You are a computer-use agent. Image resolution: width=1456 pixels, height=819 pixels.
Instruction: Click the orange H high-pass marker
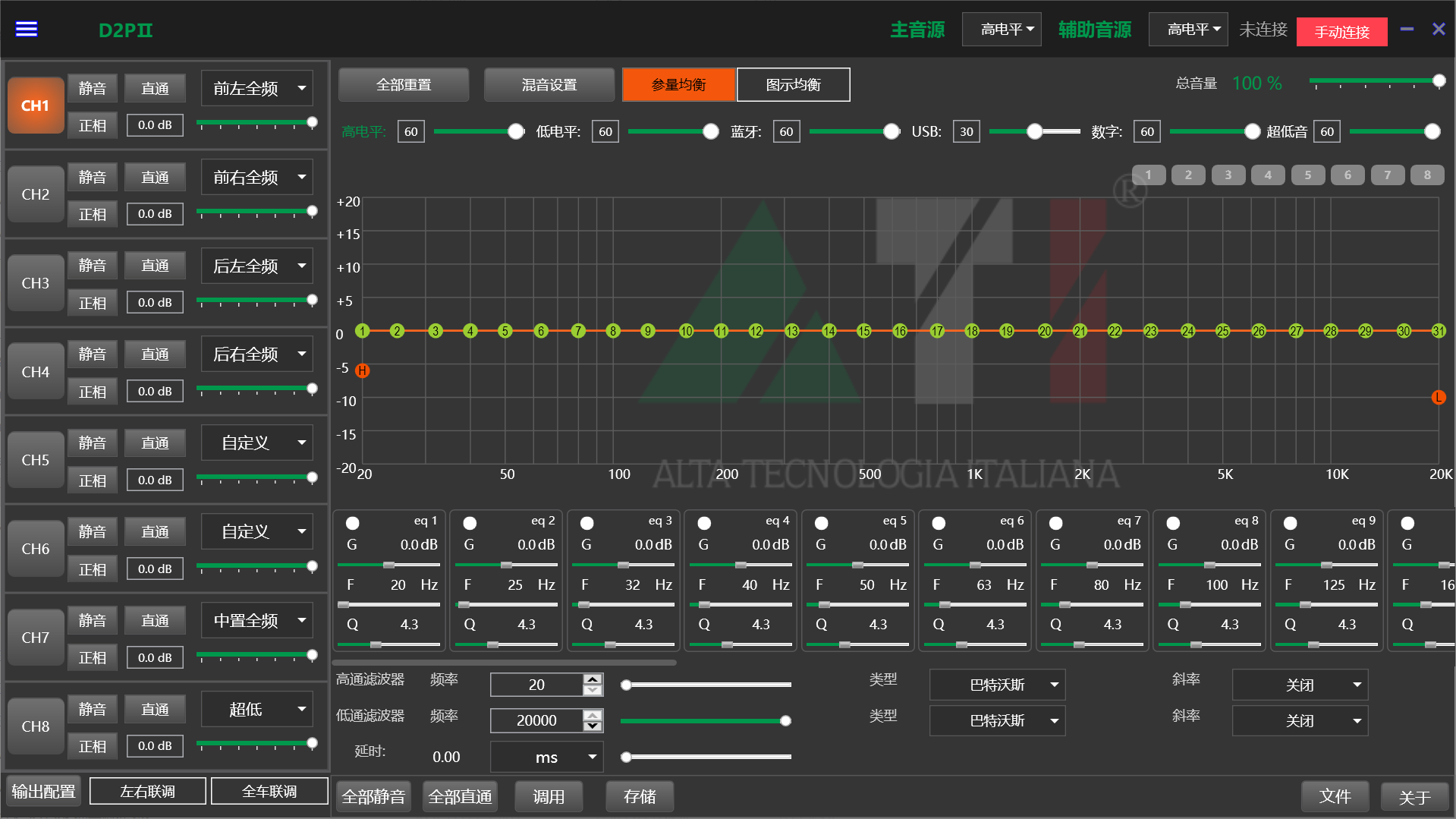click(363, 371)
